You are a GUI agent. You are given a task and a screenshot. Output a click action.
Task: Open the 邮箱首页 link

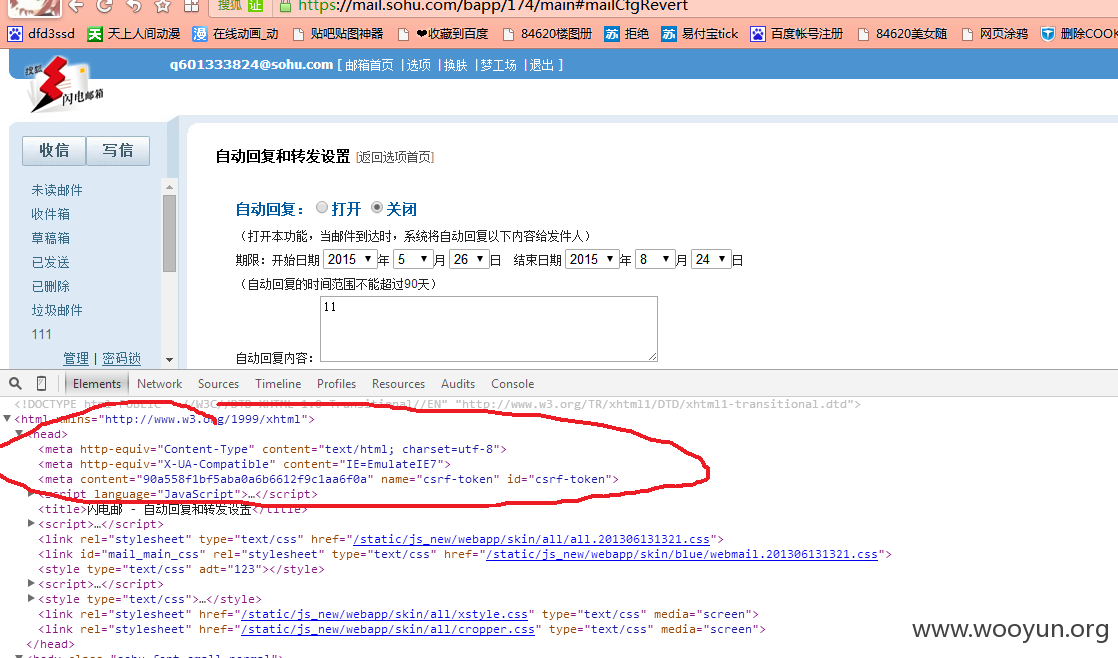point(369,65)
